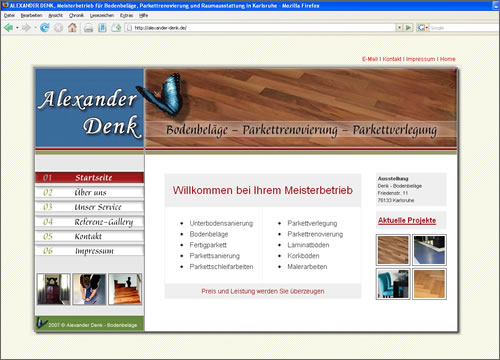Click the Unterbodensanierung list item
Viewport: 500px width, 360px height.
coord(221,223)
